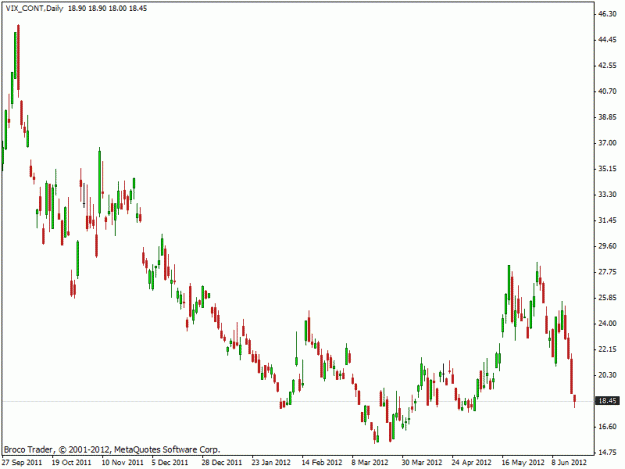This screenshot has width=625, height=469.
Task: Click the OHLC values 18.90 18.90 18.00 18.45
Action: (x=108, y=8)
